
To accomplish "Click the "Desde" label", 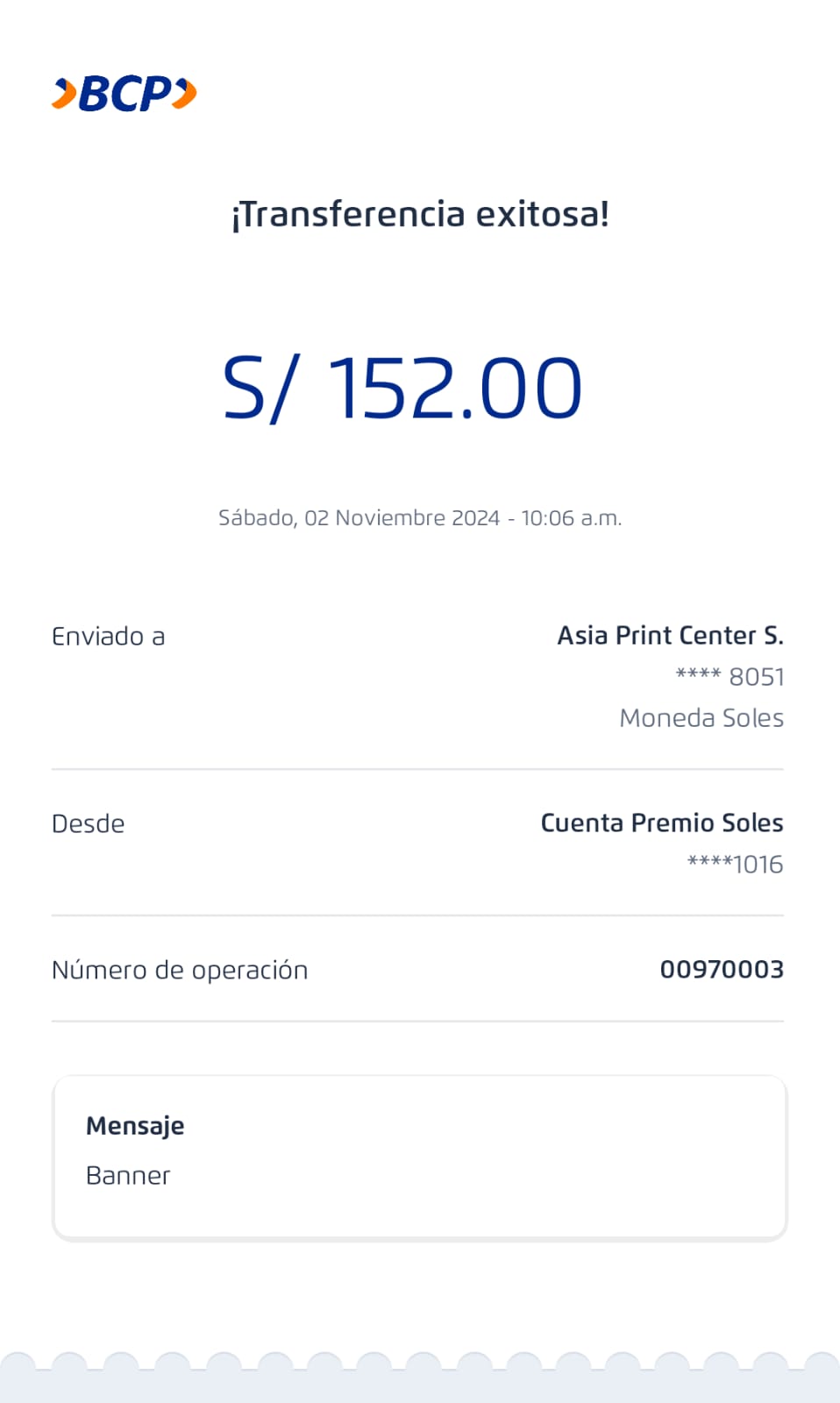I will click(x=89, y=824).
